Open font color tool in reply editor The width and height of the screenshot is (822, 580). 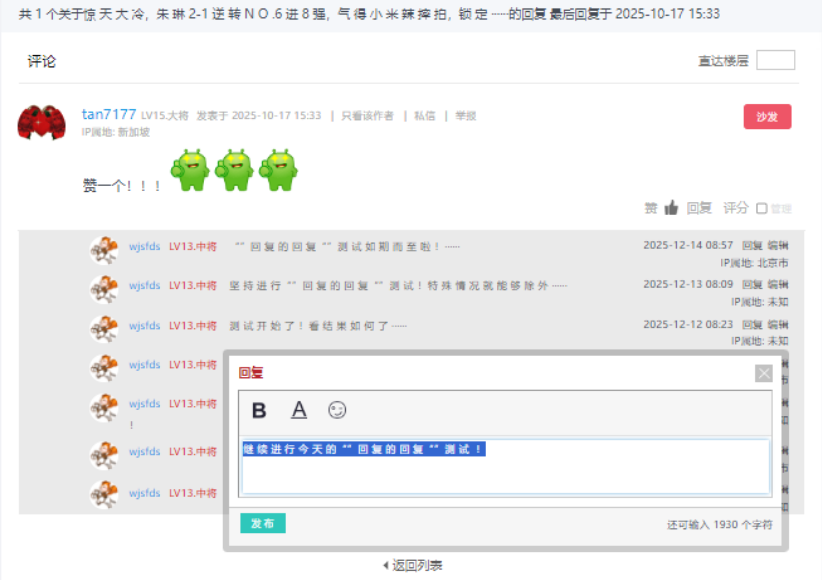click(x=298, y=410)
